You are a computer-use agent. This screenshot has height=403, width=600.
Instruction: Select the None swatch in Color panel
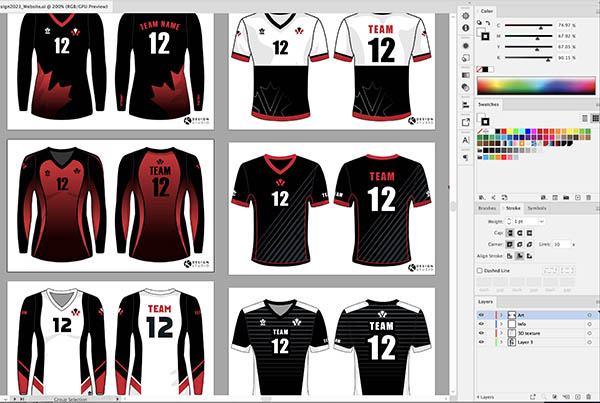[481, 68]
